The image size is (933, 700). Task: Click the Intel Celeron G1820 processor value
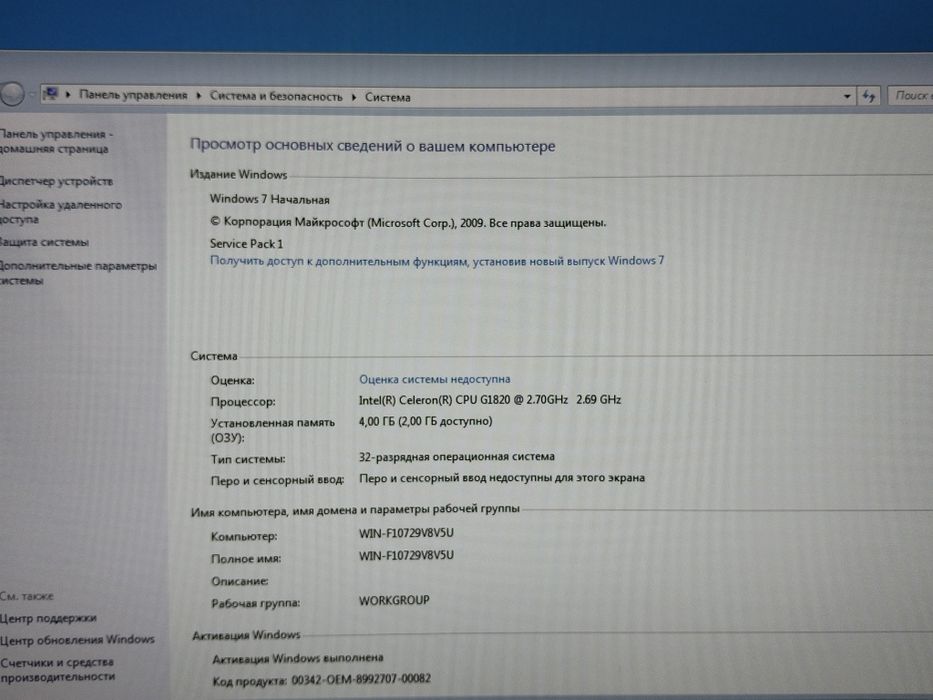pos(490,400)
